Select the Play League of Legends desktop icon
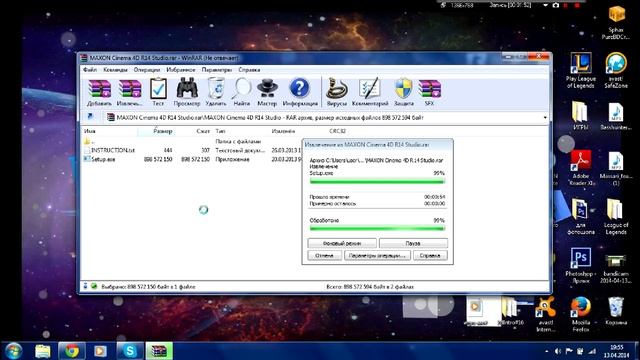Image resolution: width=640 pixels, height=360 pixels. click(x=581, y=71)
